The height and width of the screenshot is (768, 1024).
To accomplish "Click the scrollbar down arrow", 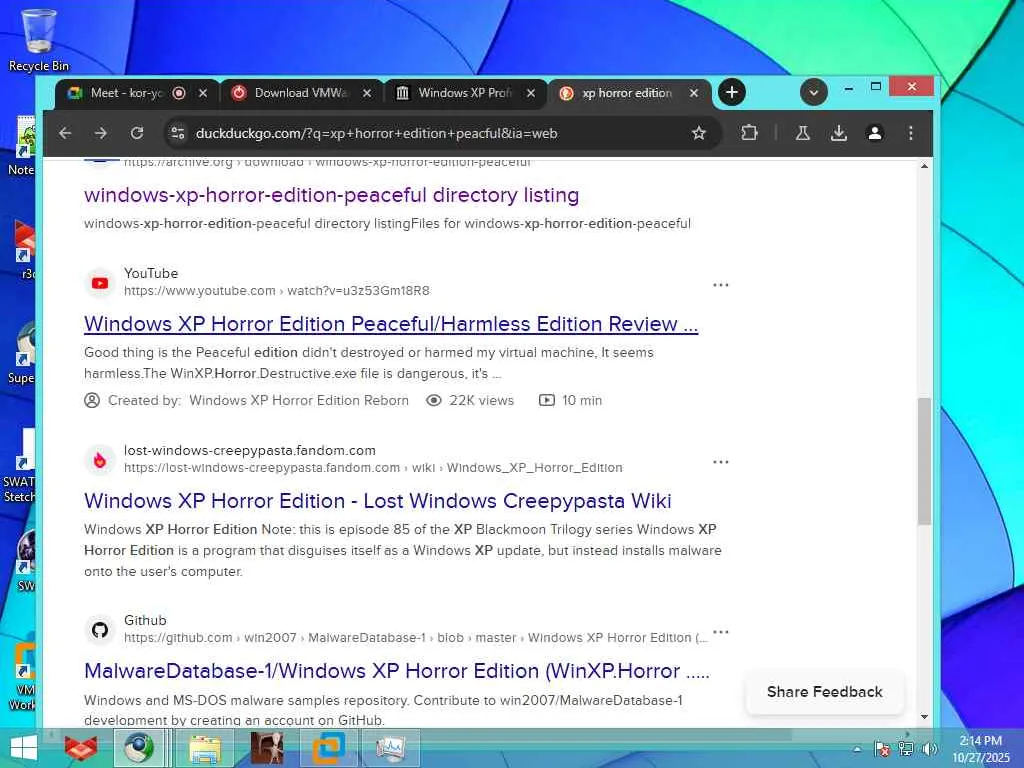I will (x=923, y=716).
